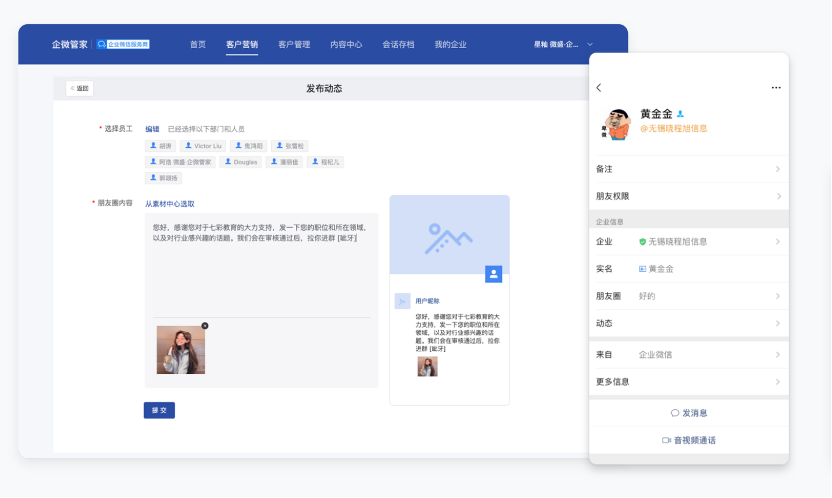
Task: Click the back arrow in the contact panel
Action: coord(599,88)
